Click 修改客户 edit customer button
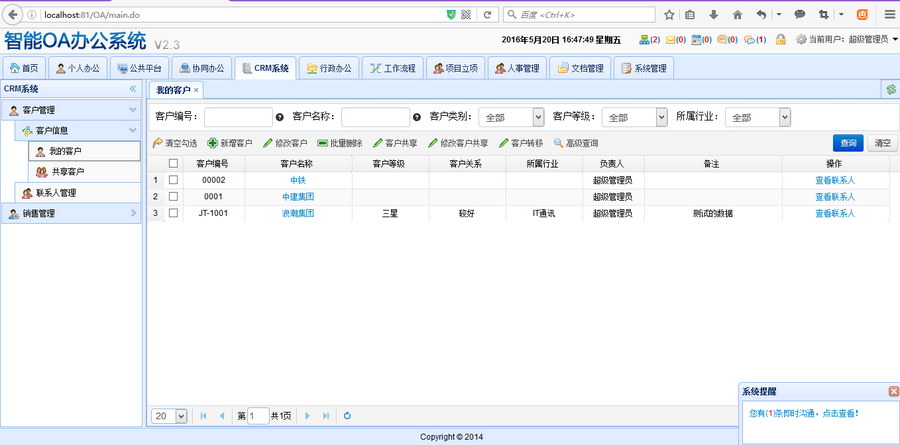This screenshot has width=900, height=445. pos(285,143)
